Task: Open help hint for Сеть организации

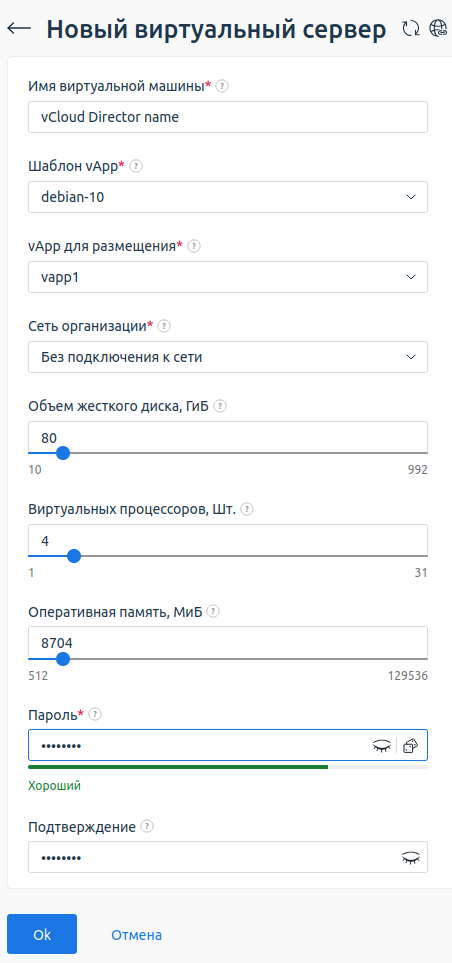Action: coord(165,326)
